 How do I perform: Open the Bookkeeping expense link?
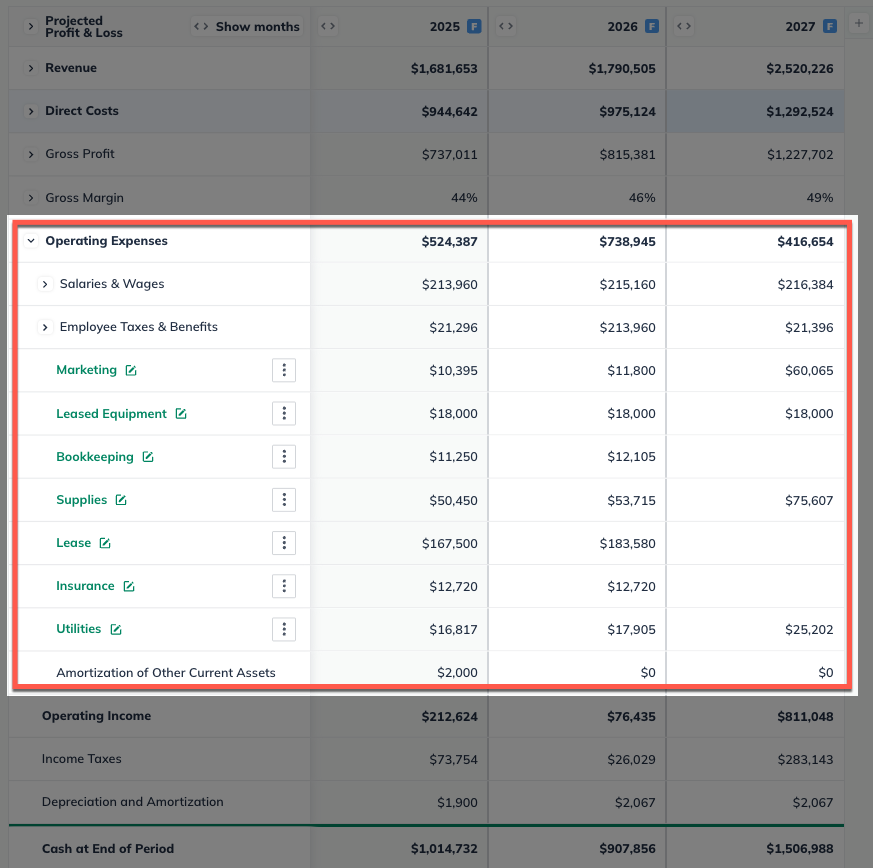[95, 457]
